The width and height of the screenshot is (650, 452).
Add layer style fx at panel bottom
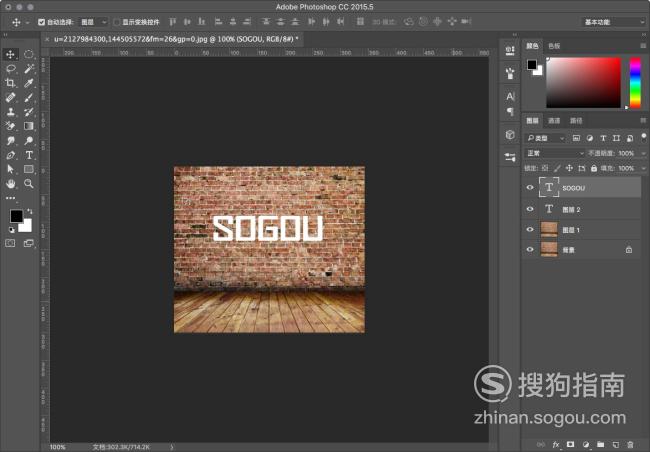click(556, 445)
